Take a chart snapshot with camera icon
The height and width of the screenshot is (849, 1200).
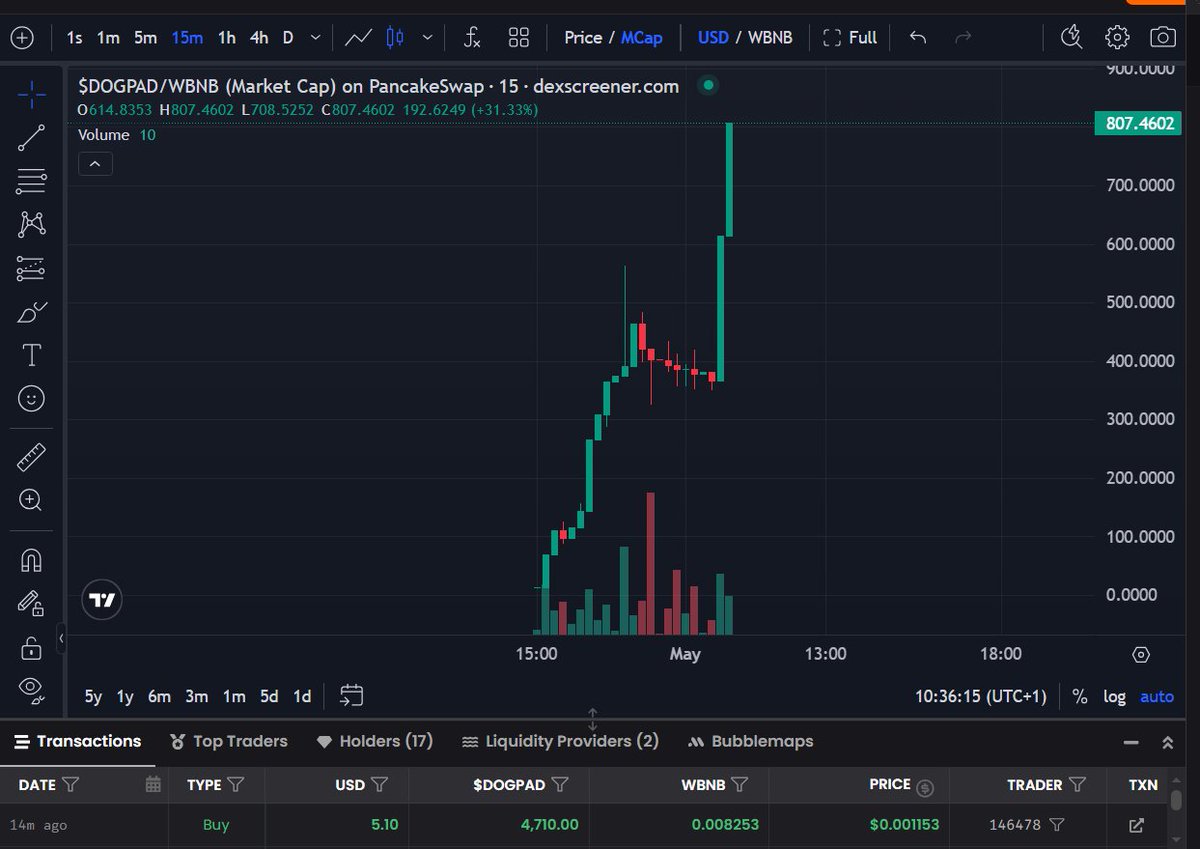click(x=1162, y=38)
